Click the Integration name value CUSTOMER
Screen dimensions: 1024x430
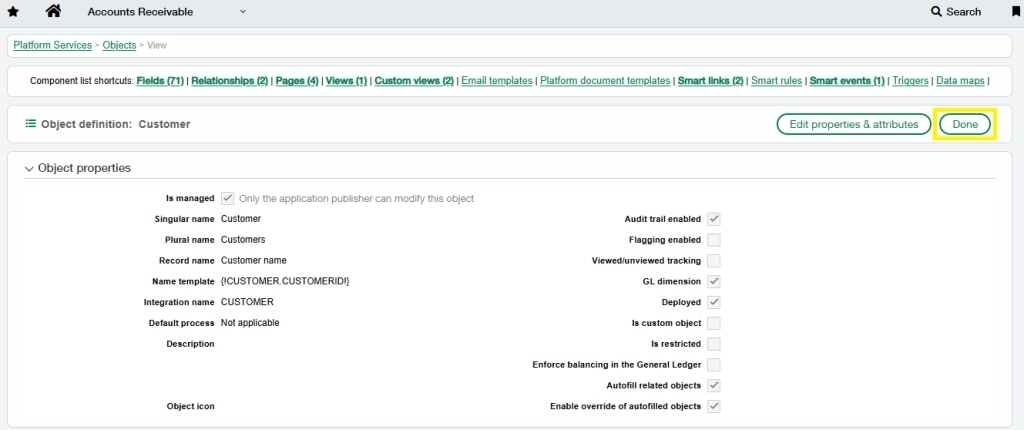pyautogui.click(x=248, y=302)
